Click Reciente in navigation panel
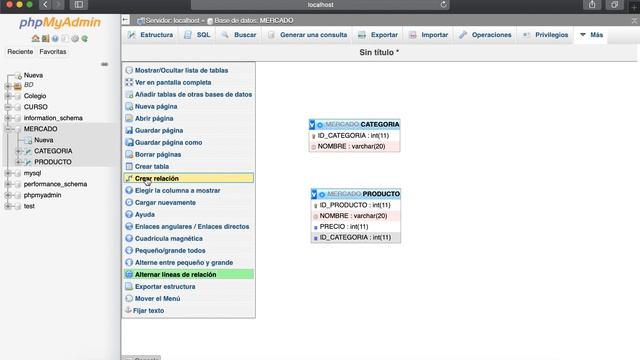Viewport: 640px width, 360px height. click(x=20, y=52)
